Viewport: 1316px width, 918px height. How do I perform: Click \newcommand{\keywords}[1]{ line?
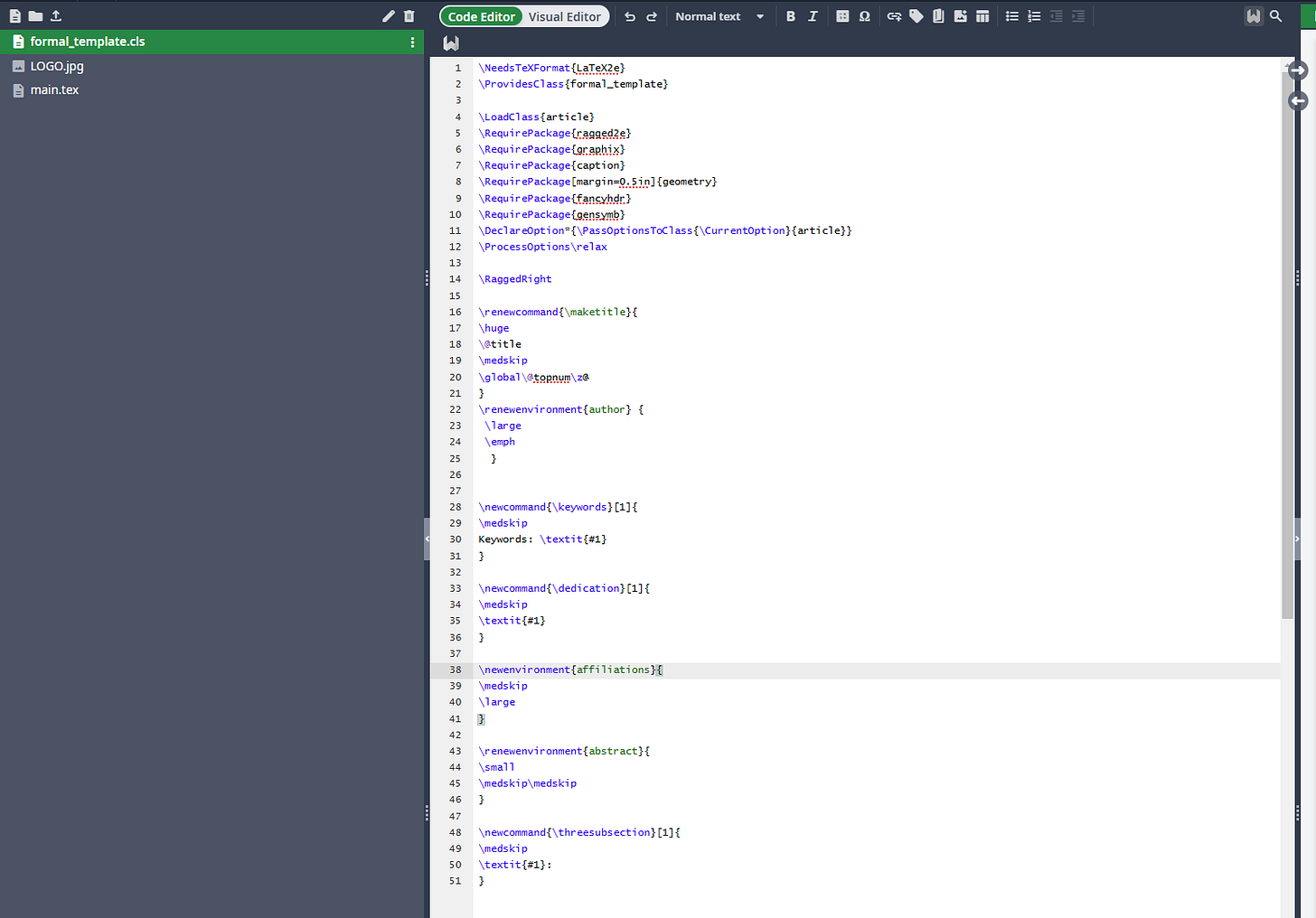coord(558,507)
